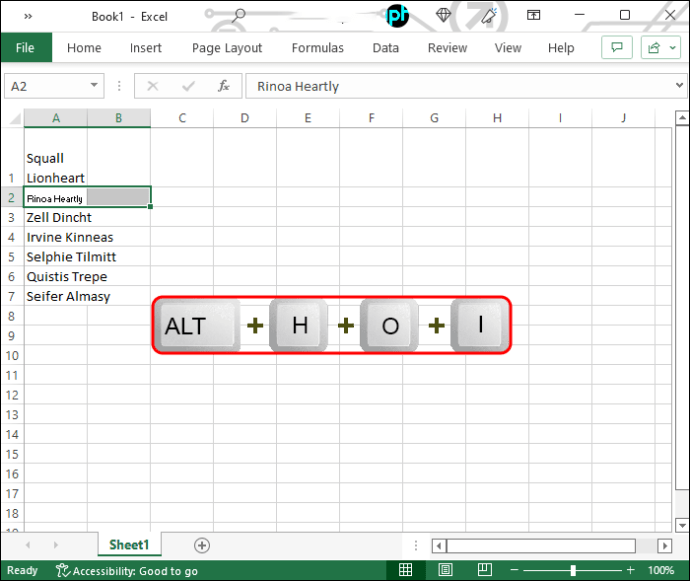This screenshot has width=690, height=581.
Task: Open the File tab
Action: click(25, 48)
